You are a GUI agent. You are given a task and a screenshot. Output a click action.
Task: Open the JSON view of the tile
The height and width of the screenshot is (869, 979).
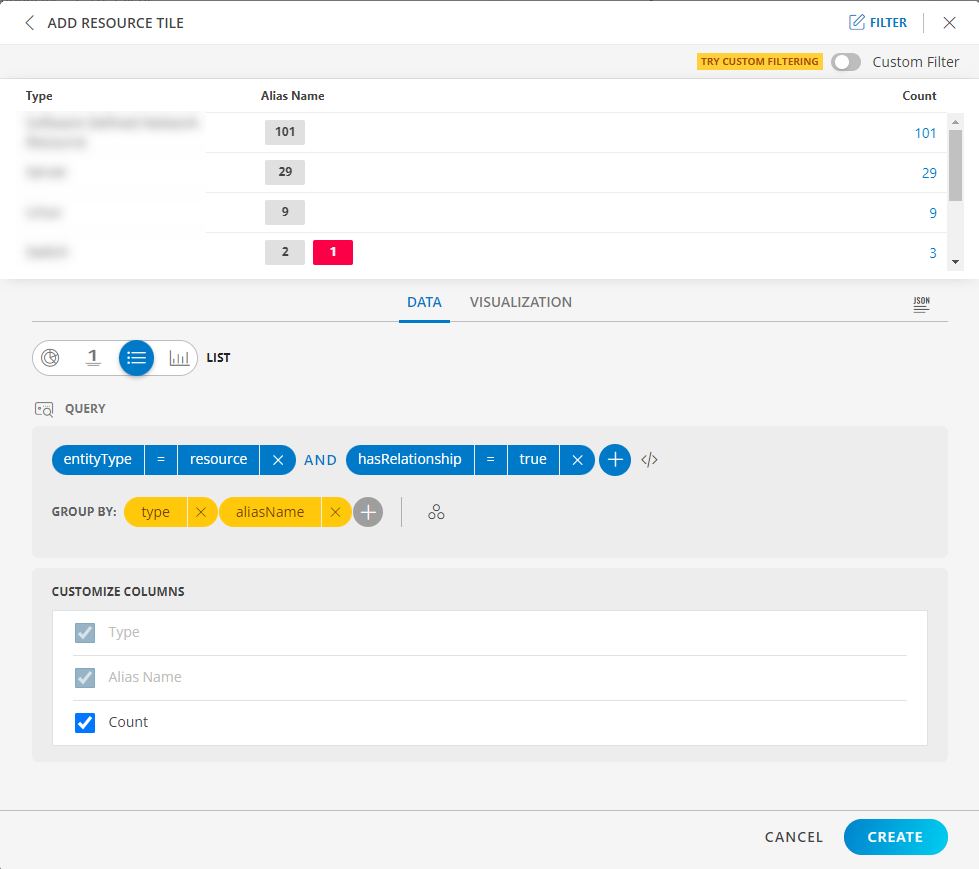click(920, 303)
